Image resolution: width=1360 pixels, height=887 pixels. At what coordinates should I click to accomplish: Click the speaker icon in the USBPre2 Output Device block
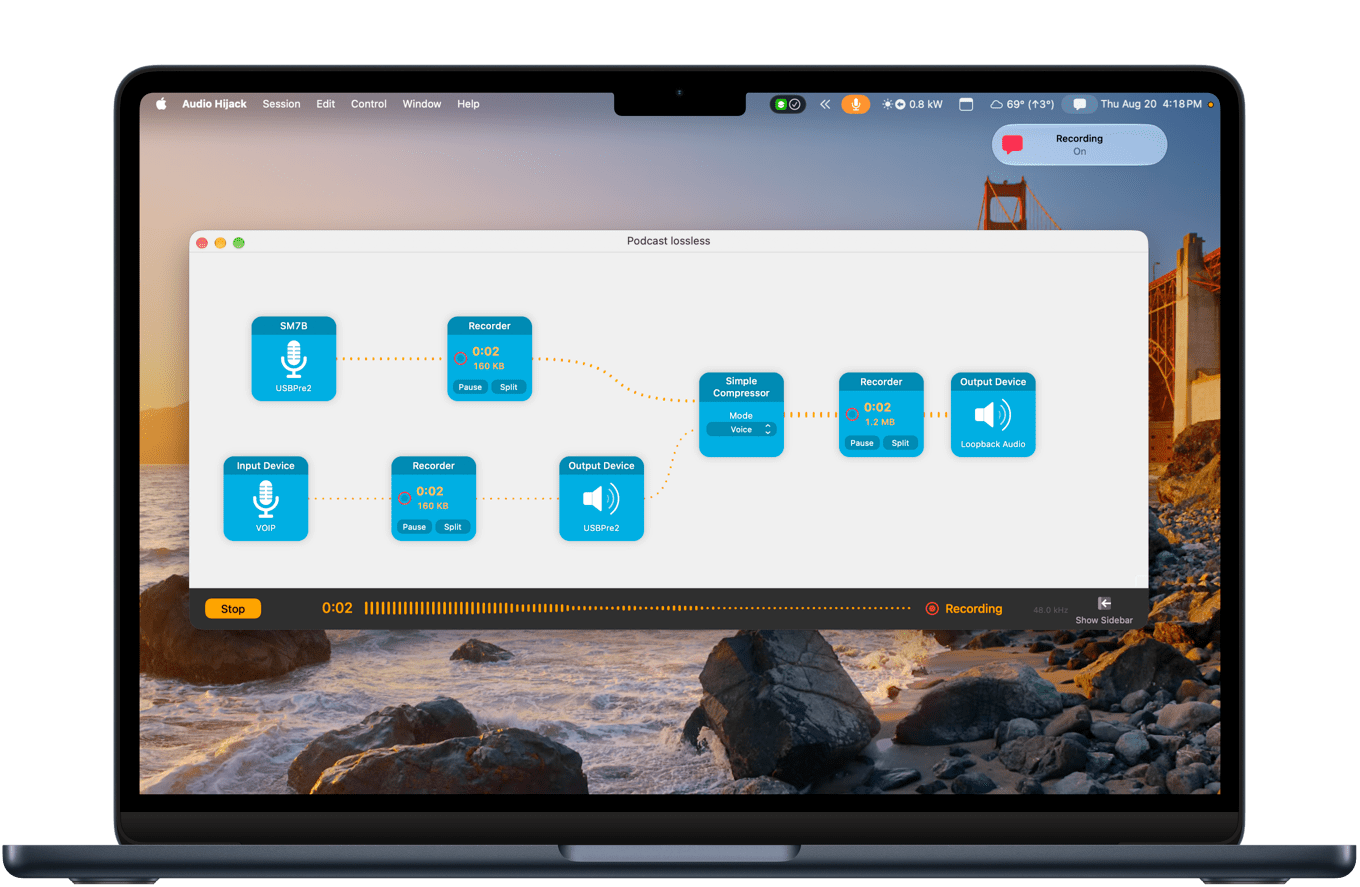point(601,498)
